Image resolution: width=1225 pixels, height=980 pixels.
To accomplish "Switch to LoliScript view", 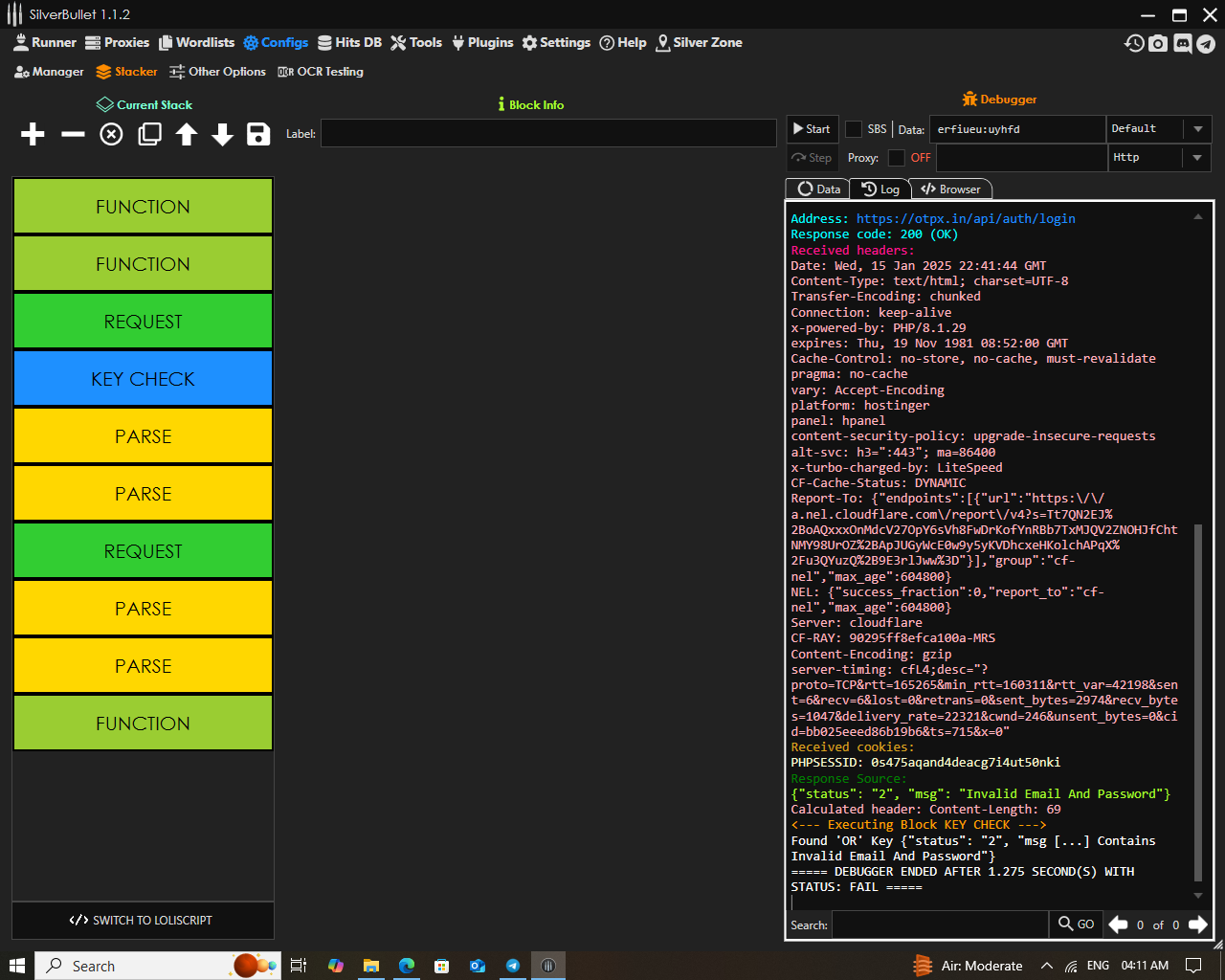I will click(x=143, y=921).
